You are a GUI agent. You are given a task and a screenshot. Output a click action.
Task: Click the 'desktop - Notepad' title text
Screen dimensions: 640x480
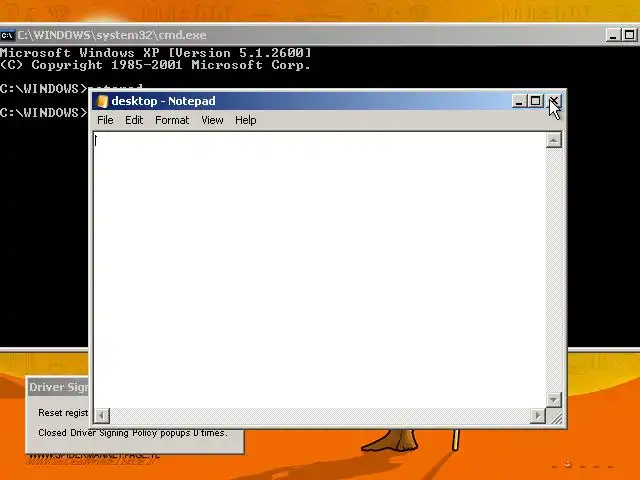(x=163, y=101)
